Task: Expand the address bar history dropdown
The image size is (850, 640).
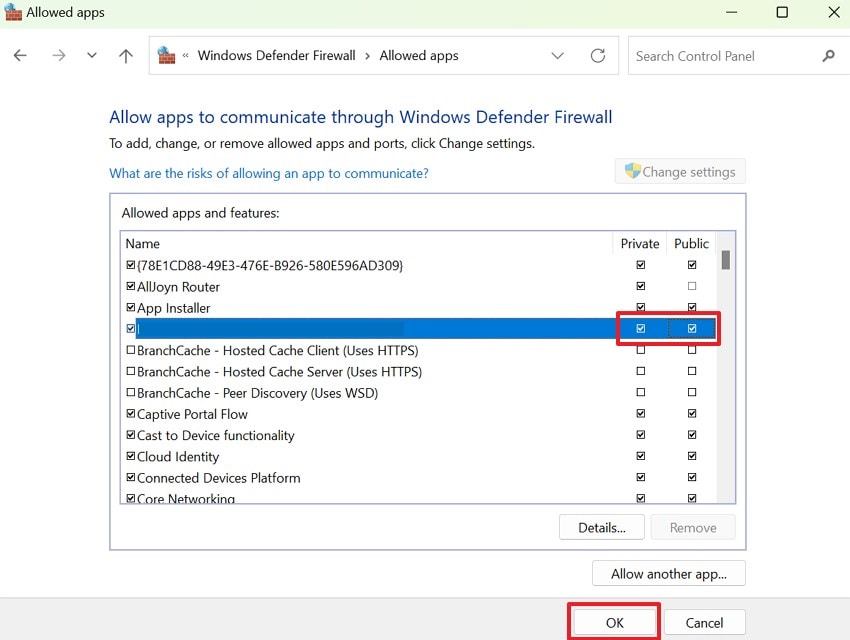Action: [x=557, y=55]
